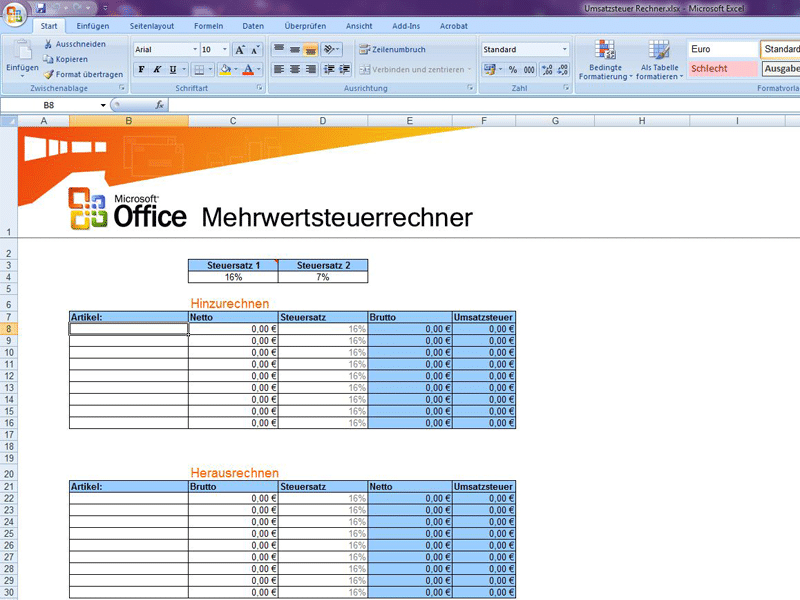Click Verbinden und zentrieren
The image size is (800, 600).
(415, 69)
